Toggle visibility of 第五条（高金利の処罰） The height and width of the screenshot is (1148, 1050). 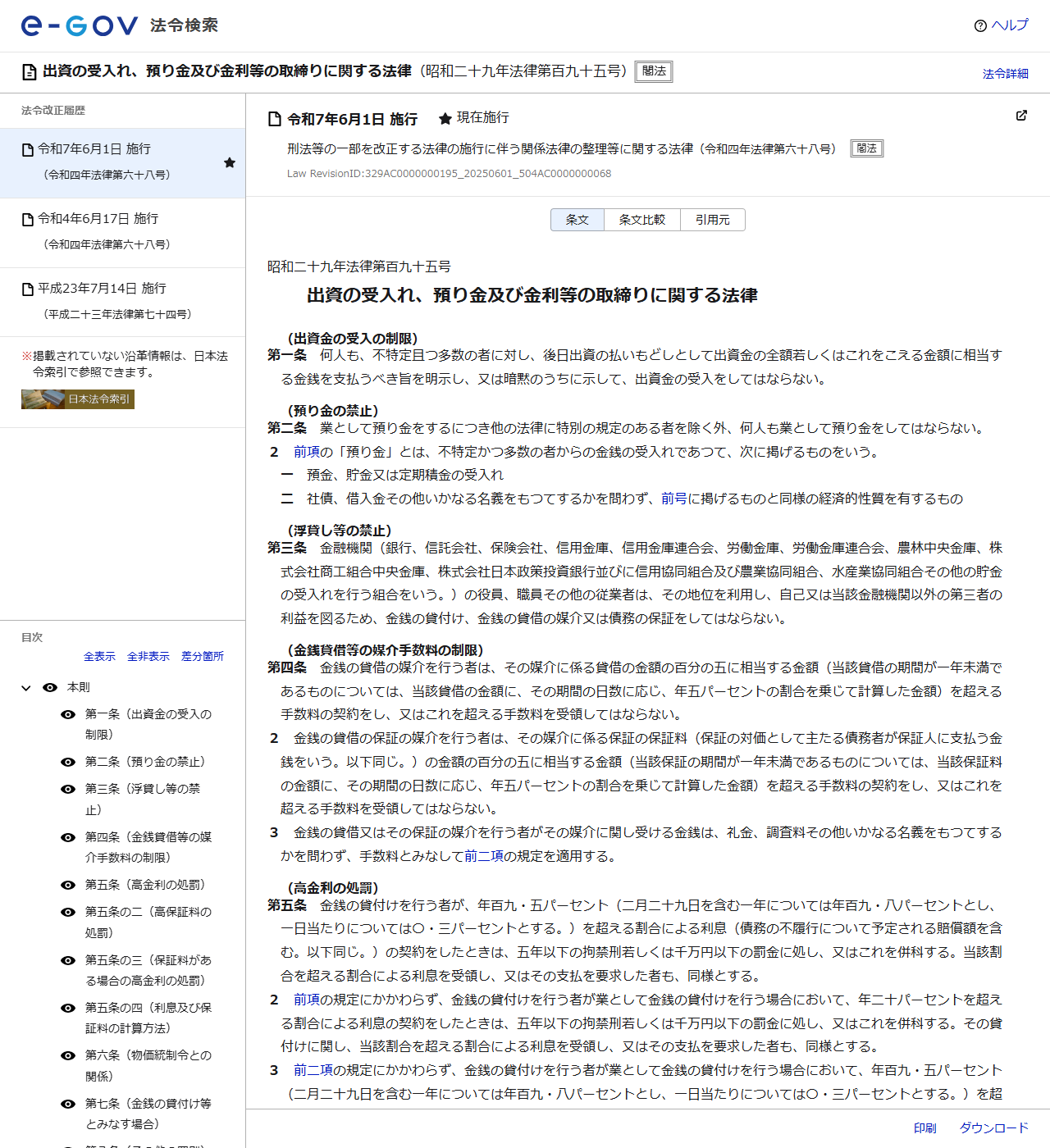(x=69, y=886)
